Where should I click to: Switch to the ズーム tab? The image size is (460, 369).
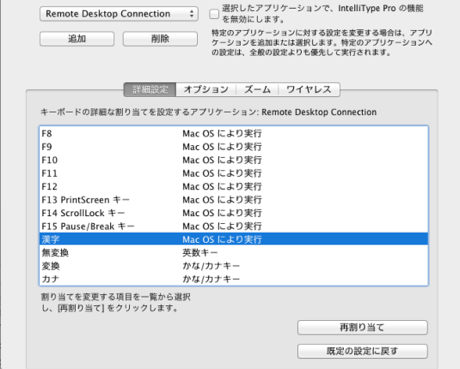[x=257, y=90]
